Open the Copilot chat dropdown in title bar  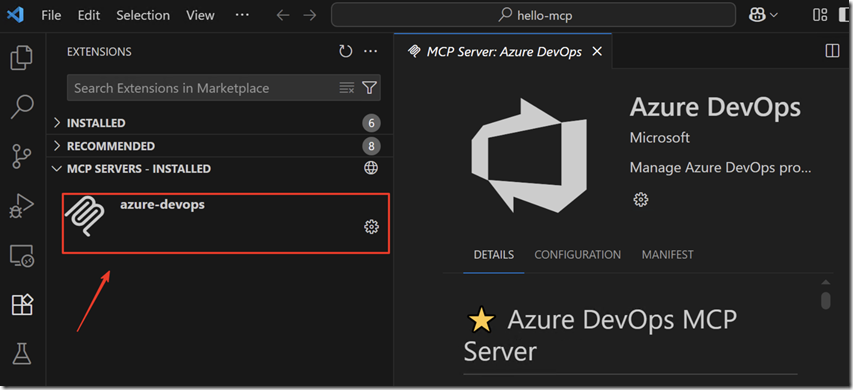(x=763, y=15)
